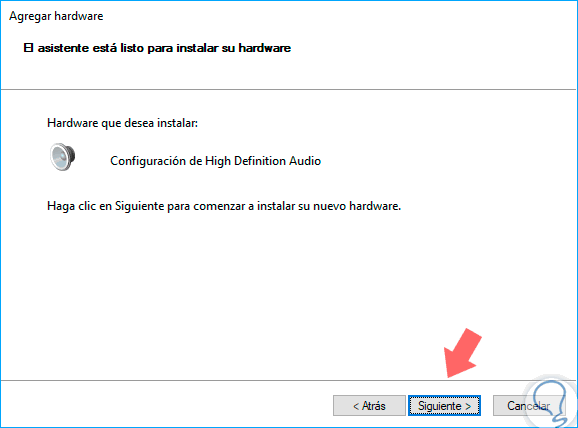Select Configuración de High Definition Audio label

click(x=215, y=161)
